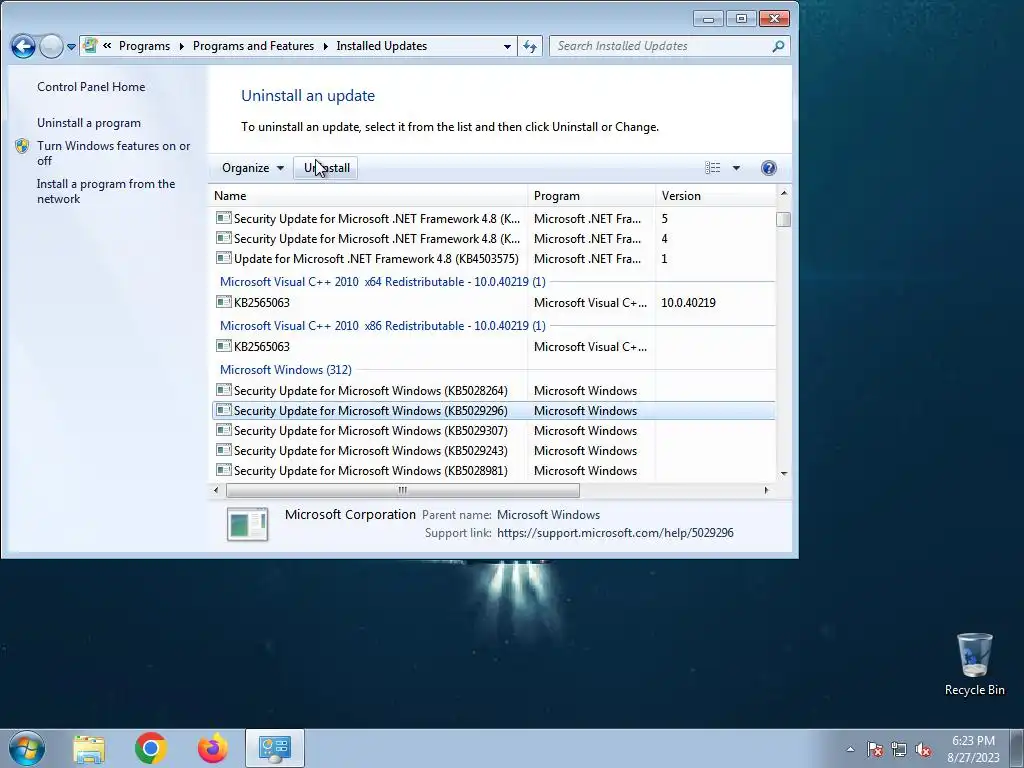This screenshot has width=1024, height=768.
Task: Expand arrow after Programs breadcrumb
Action: (x=182, y=46)
